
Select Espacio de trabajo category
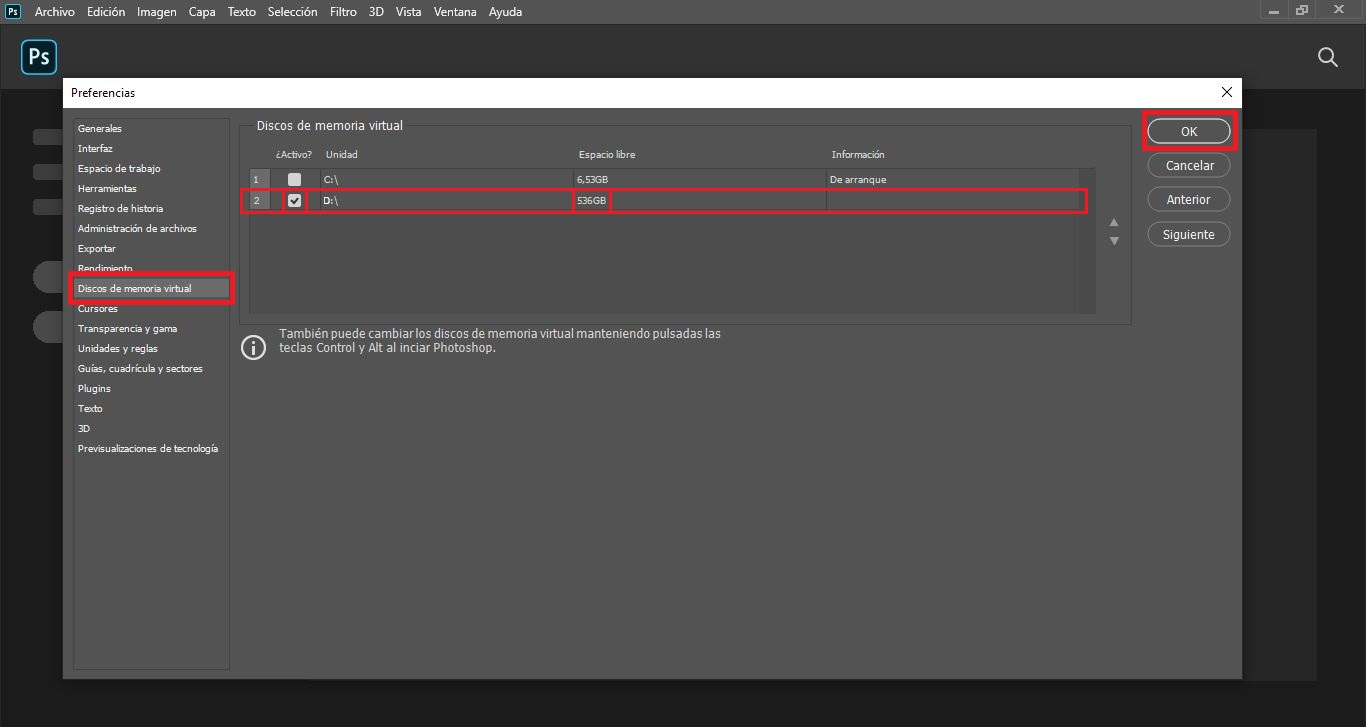coord(119,168)
